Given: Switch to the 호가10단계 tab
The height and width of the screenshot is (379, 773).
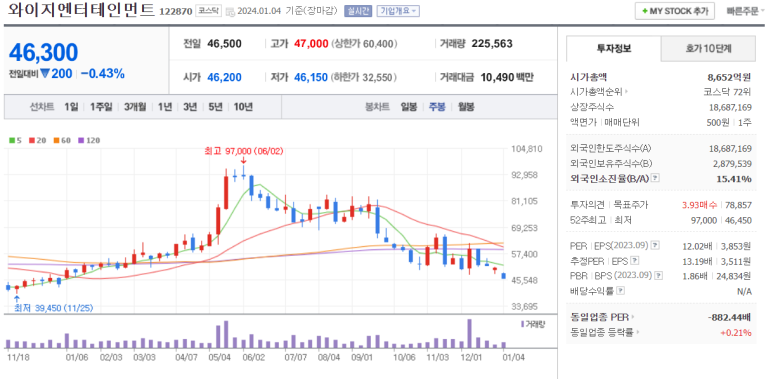Looking at the screenshot, I should [x=708, y=48].
